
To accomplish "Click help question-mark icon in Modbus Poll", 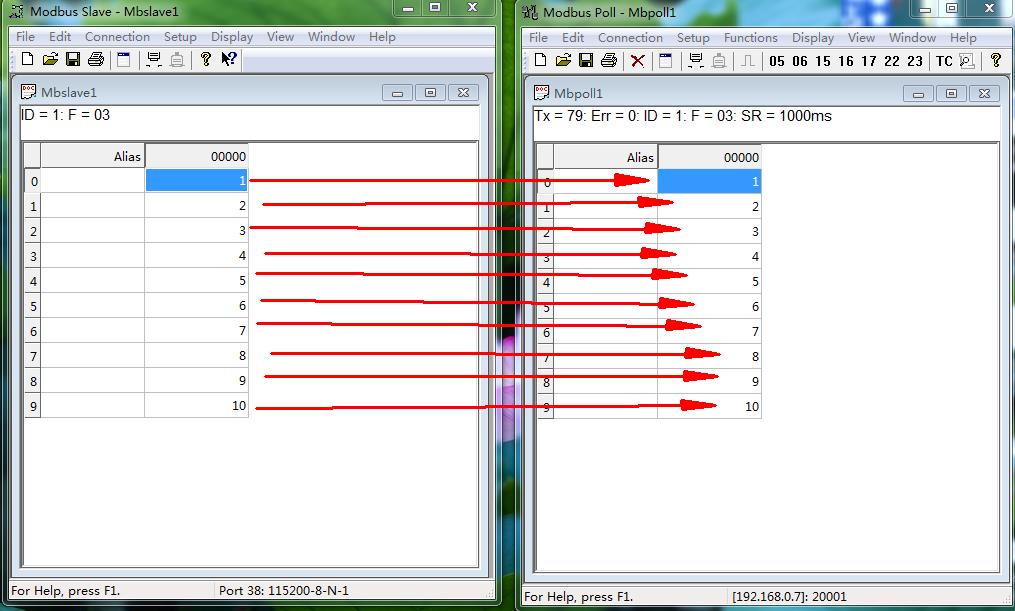I will (996, 61).
